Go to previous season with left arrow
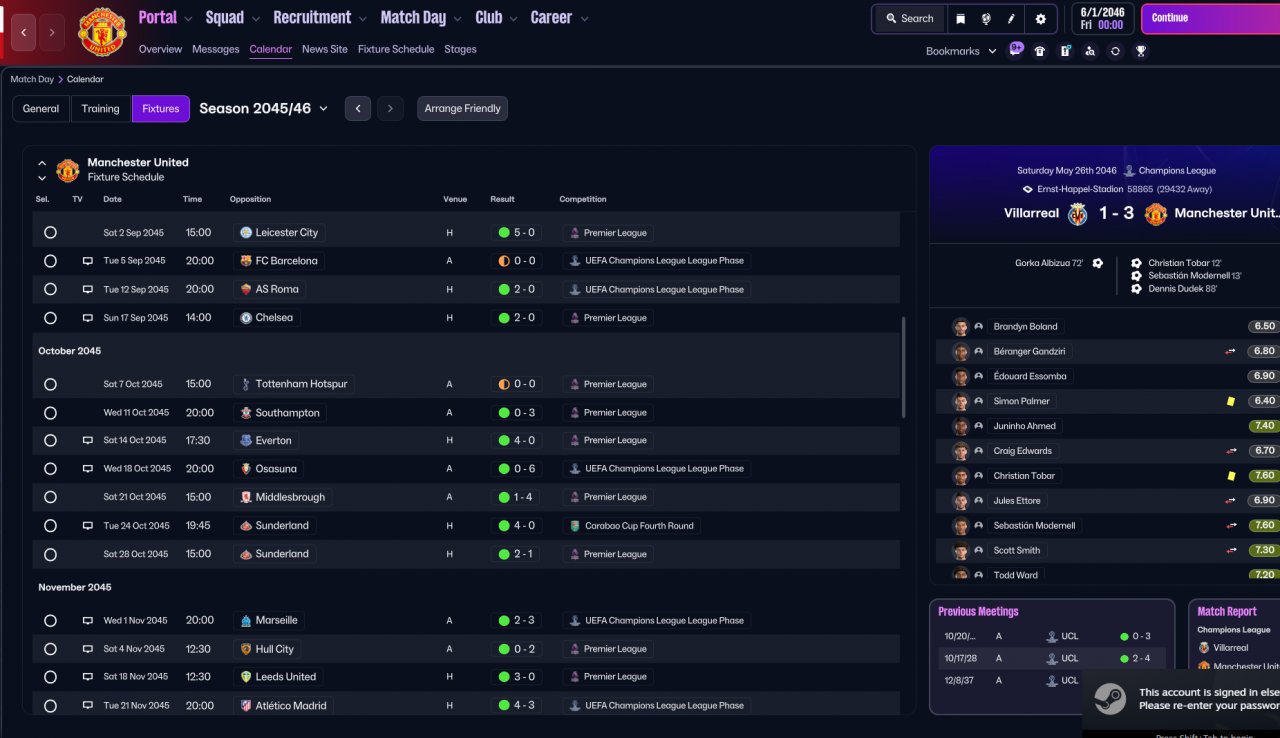 [358, 108]
